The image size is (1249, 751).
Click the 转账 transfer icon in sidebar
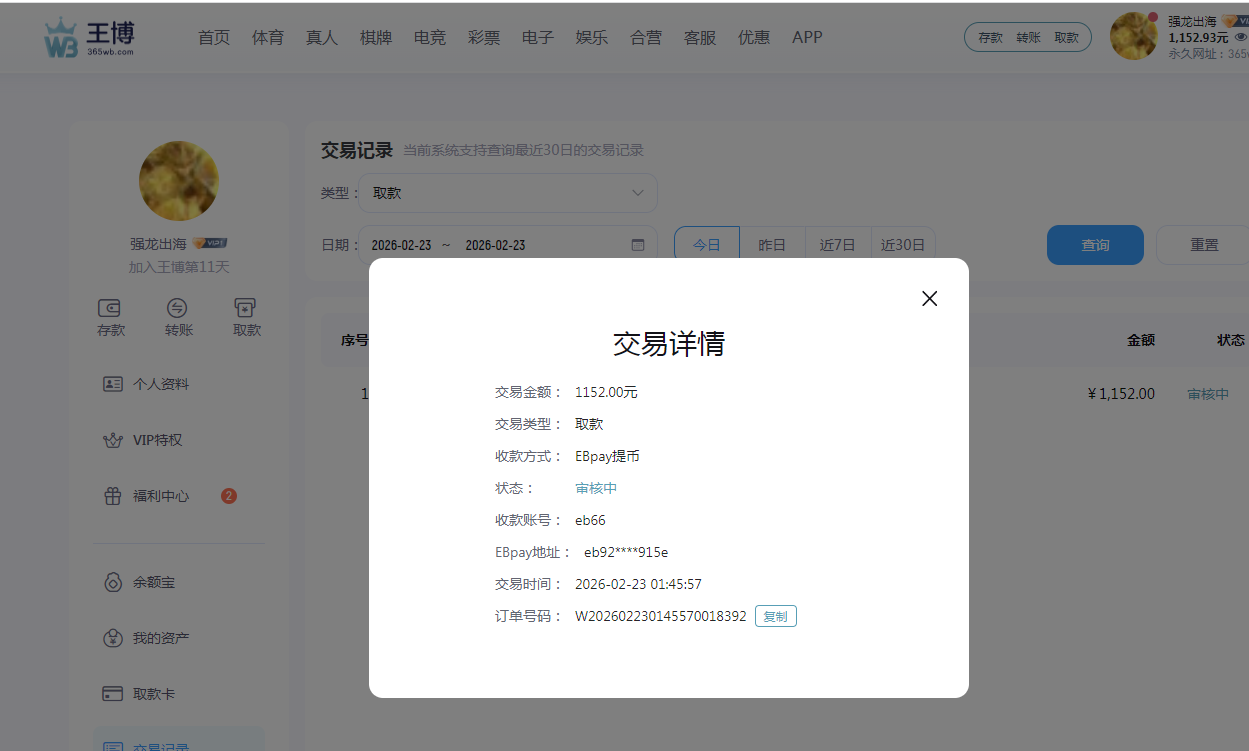[x=178, y=308]
